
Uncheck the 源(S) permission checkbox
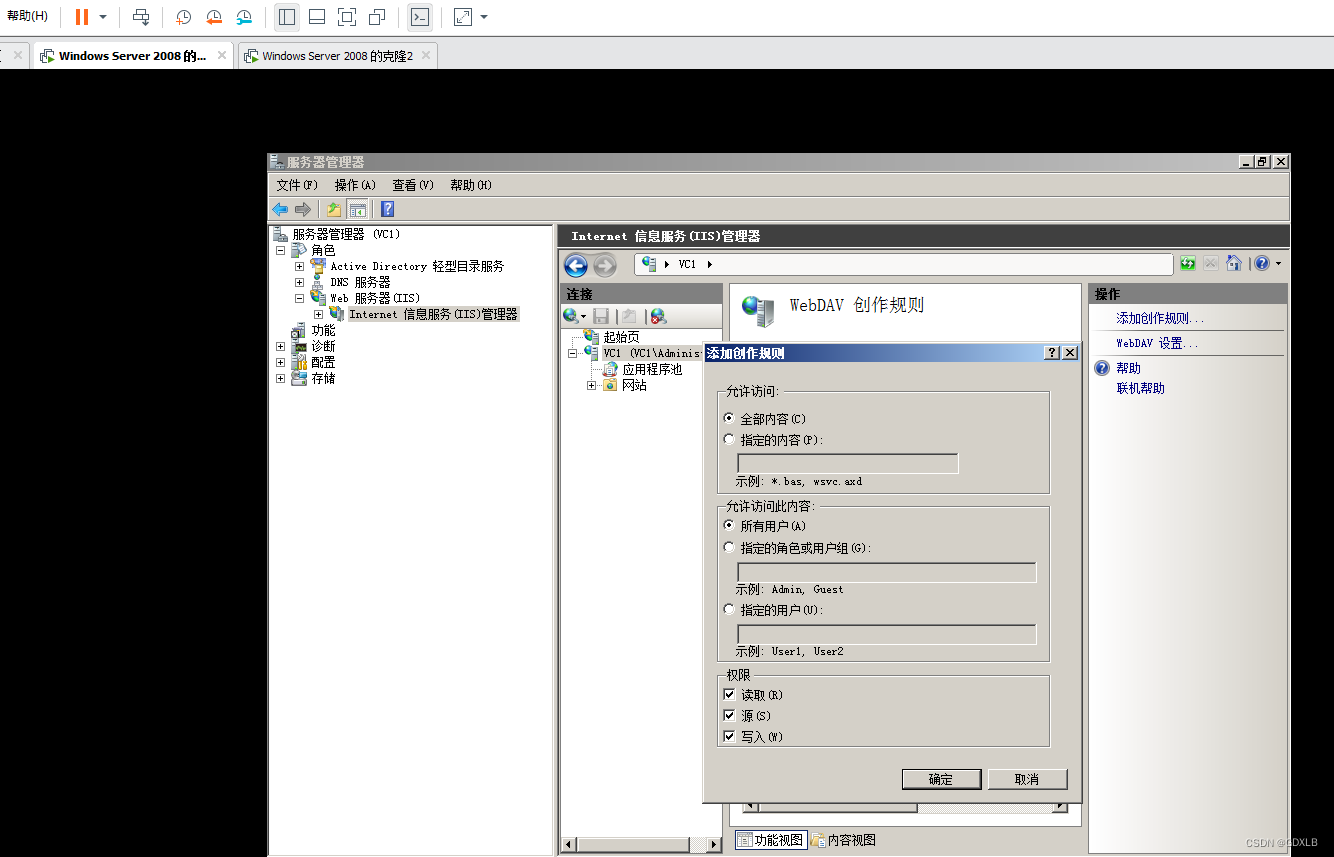click(729, 715)
